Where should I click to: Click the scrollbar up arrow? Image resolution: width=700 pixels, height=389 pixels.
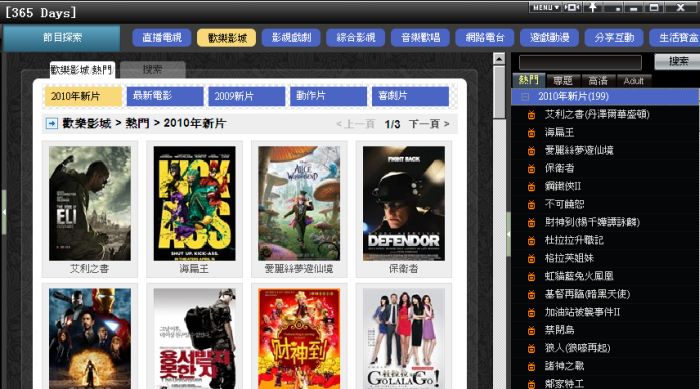point(499,59)
